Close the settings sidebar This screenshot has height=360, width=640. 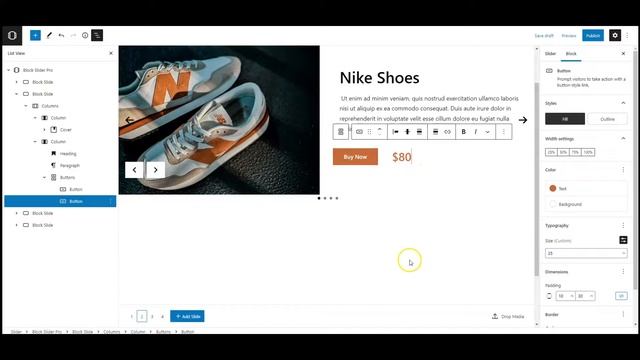point(623,53)
